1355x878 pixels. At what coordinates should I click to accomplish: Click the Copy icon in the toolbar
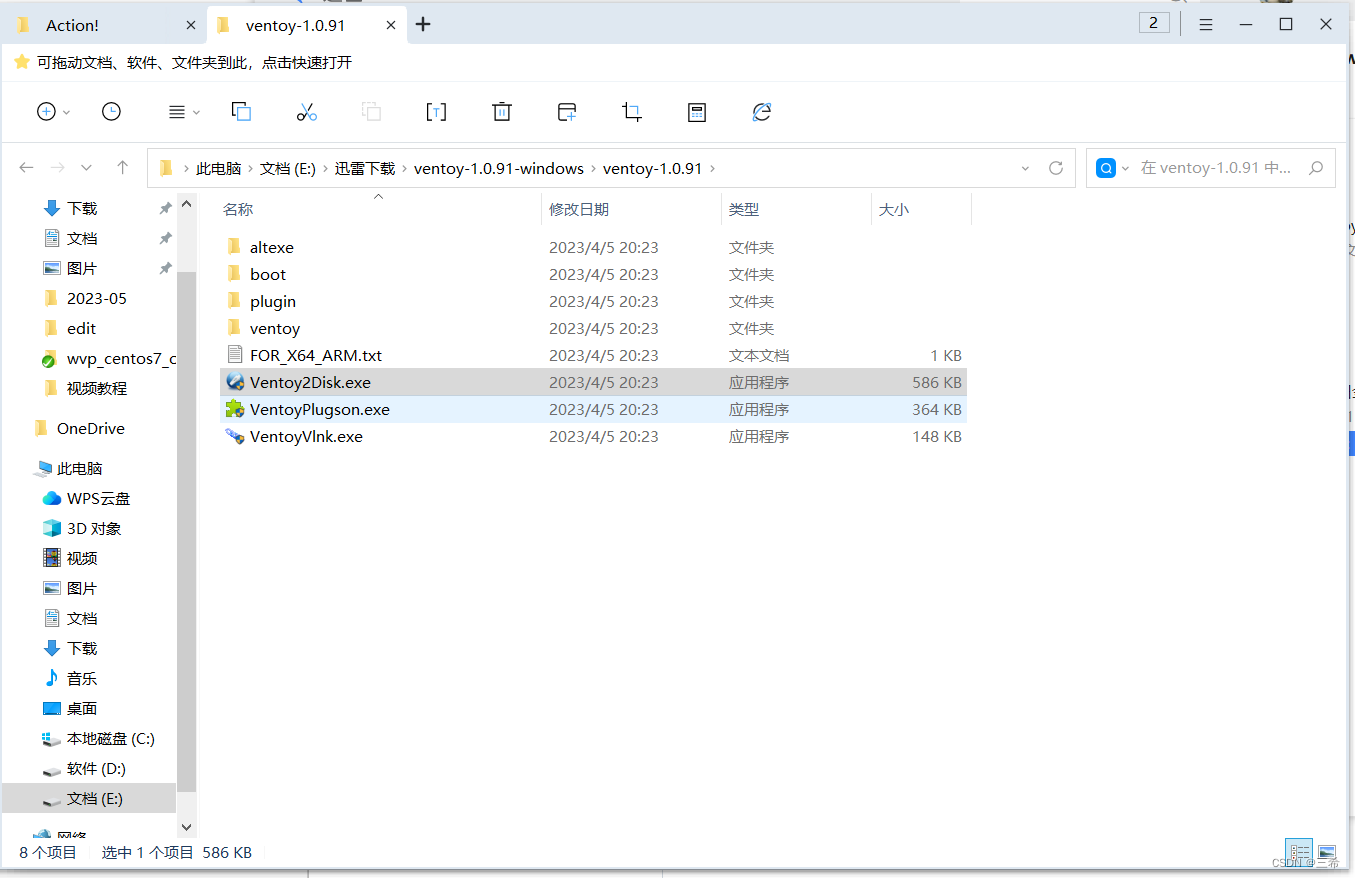pos(241,112)
